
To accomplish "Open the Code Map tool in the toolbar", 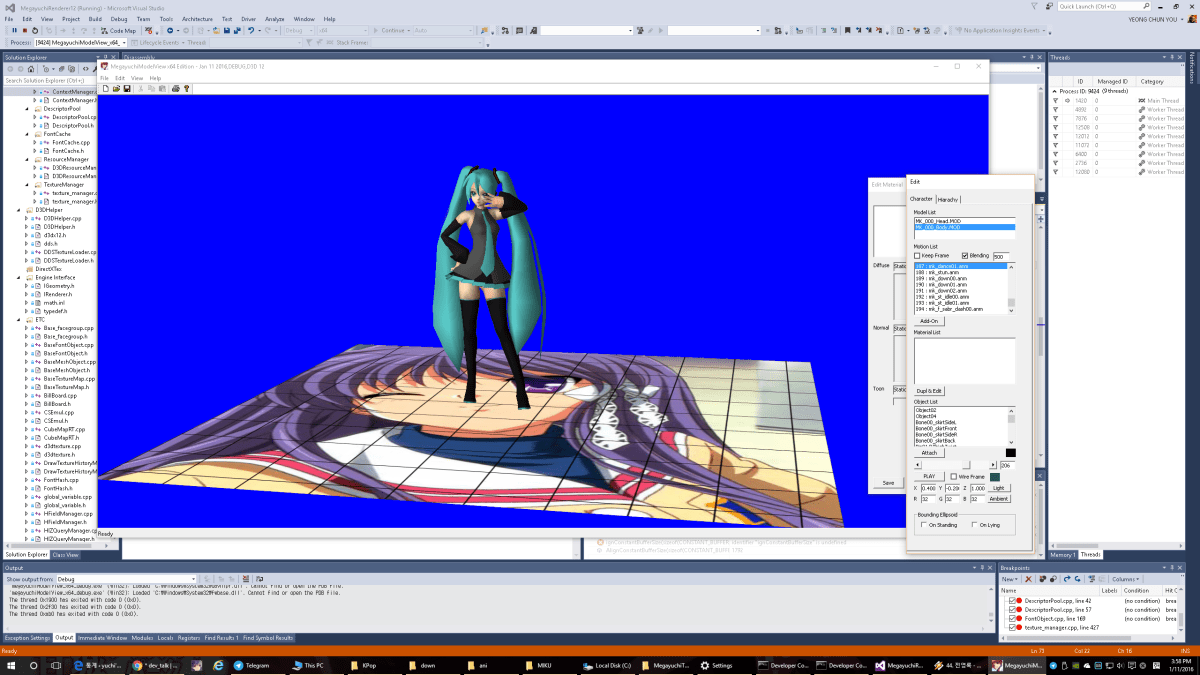I will [x=120, y=31].
